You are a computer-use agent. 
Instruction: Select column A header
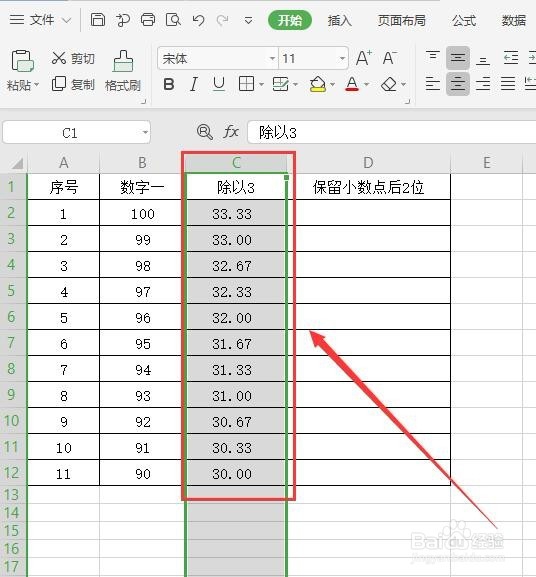click(64, 163)
